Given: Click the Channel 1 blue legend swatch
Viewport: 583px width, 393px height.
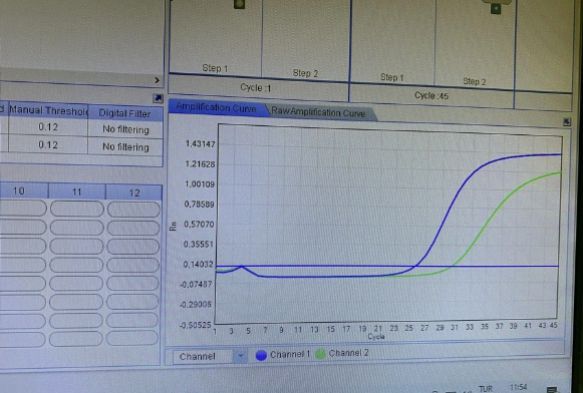Looking at the screenshot, I should [x=261, y=355].
